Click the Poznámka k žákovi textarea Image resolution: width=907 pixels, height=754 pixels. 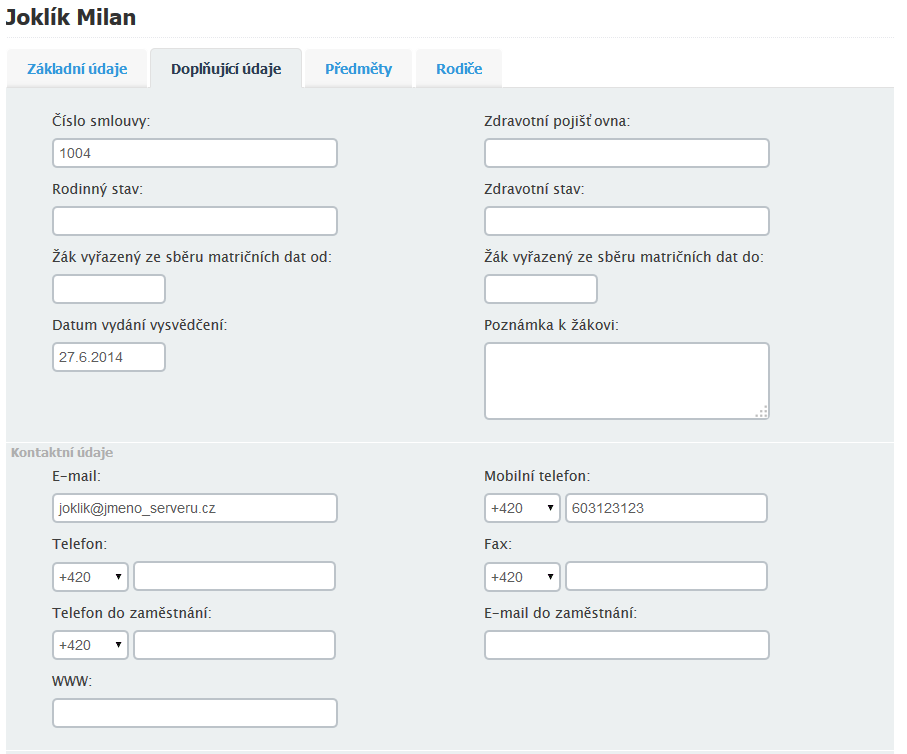(626, 381)
